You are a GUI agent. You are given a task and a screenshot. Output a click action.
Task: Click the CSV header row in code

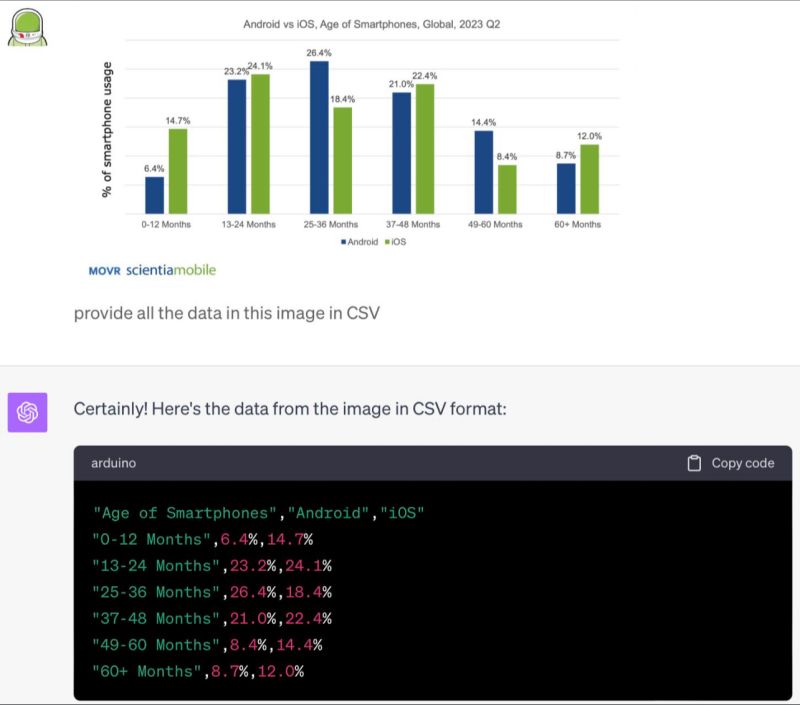(258, 513)
